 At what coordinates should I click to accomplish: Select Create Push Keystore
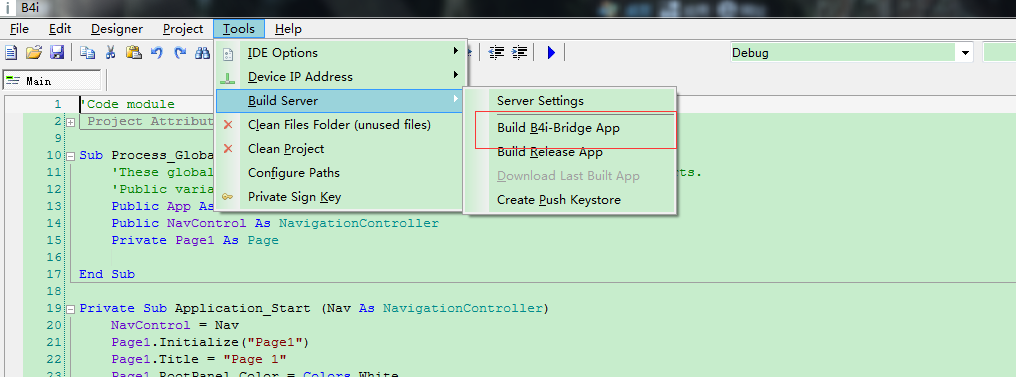tap(570, 200)
